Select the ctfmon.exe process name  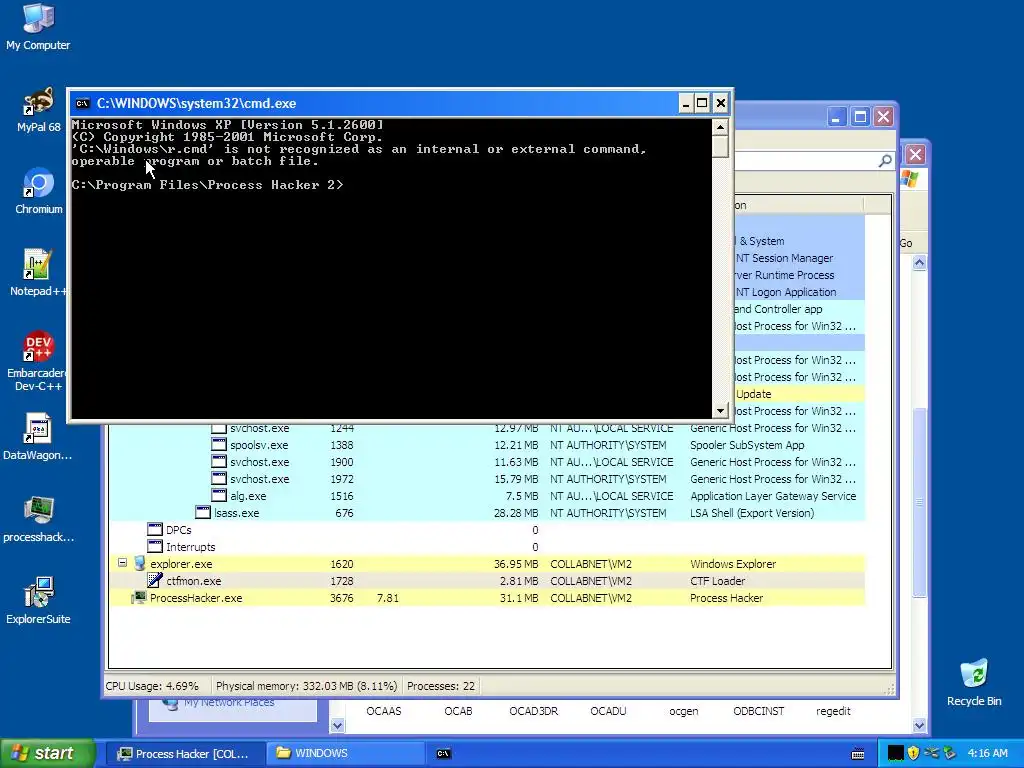pos(193,581)
